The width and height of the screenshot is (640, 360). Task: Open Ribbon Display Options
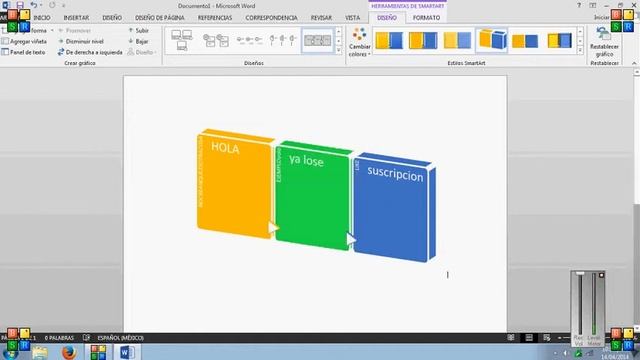coord(593,5)
